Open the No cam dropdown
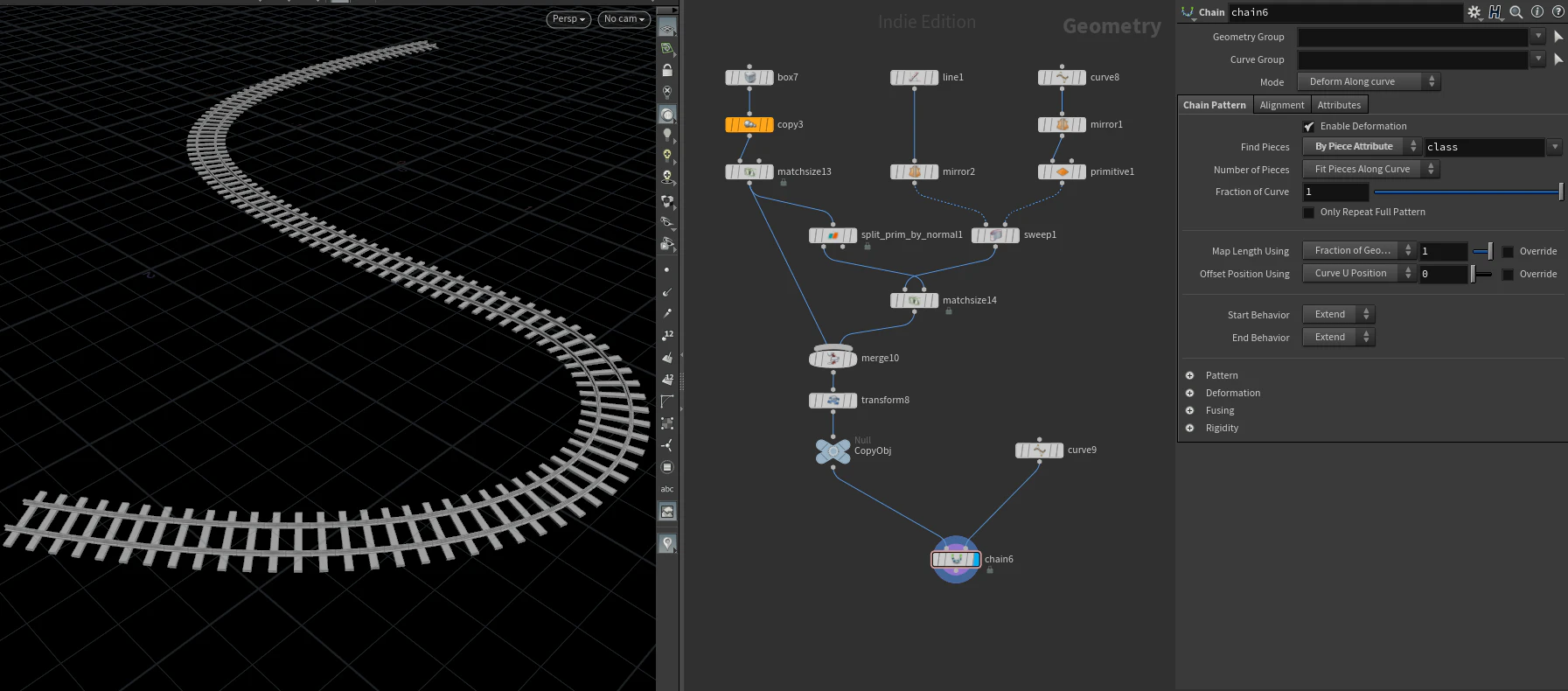 coord(624,18)
